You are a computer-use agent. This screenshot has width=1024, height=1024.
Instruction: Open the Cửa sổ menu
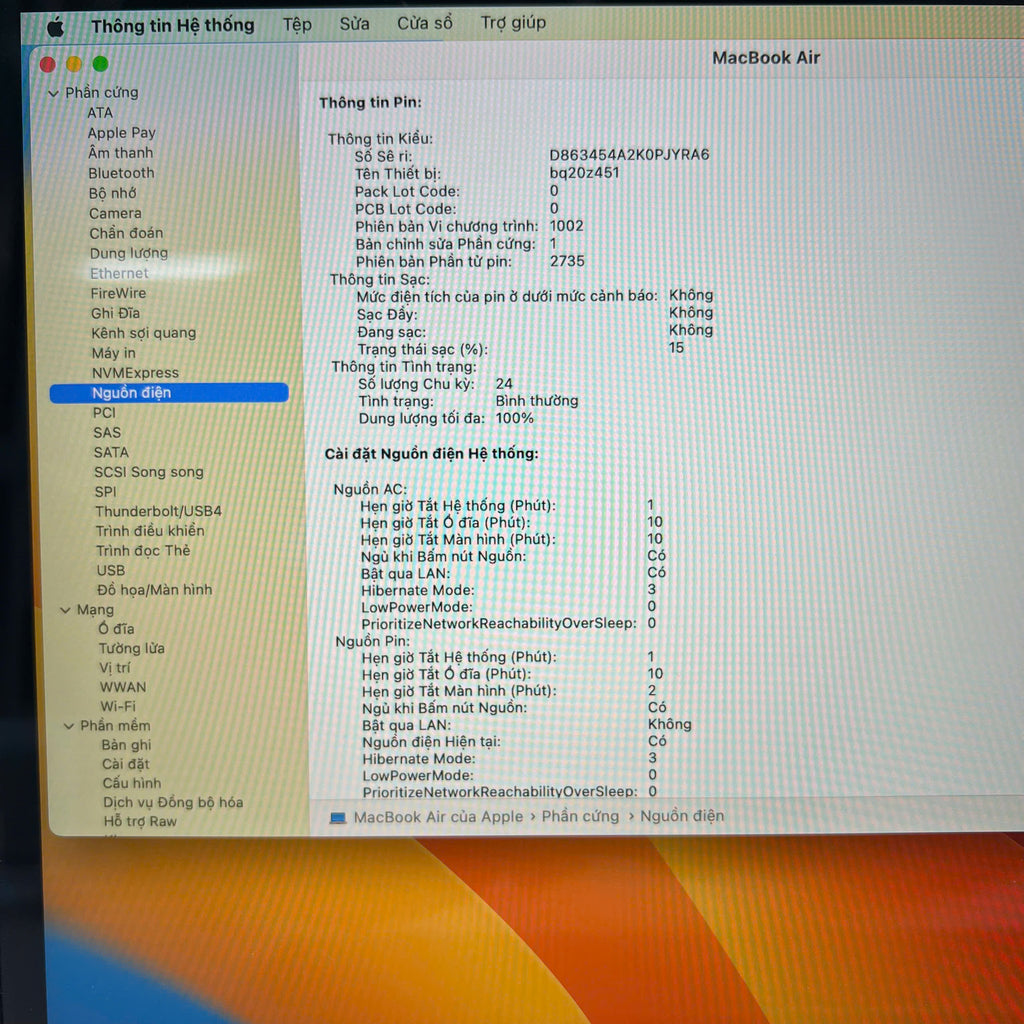(x=424, y=23)
